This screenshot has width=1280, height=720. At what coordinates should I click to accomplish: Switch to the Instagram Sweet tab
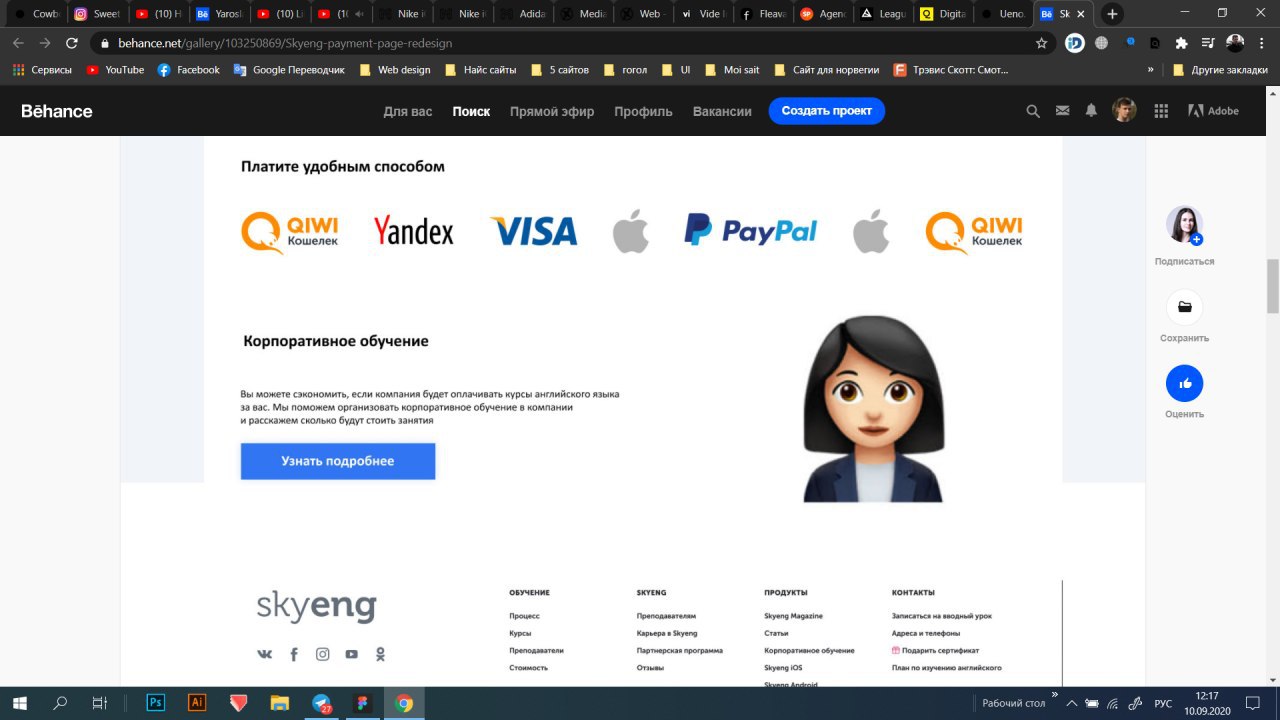[x=96, y=14]
